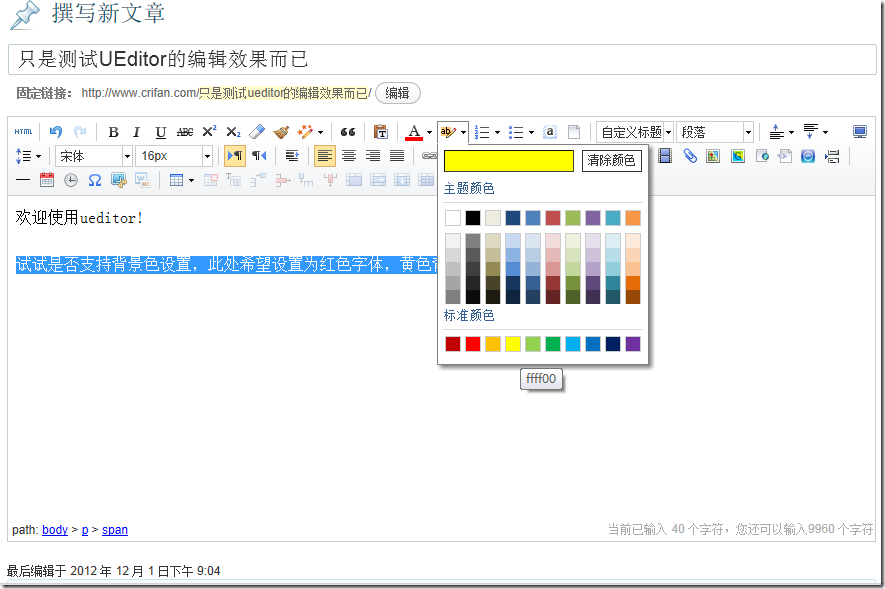The width and height of the screenshot is (885, 589).
Task: Apply subscript formatting
Action: pyautogui.click(x=233, y=132)
